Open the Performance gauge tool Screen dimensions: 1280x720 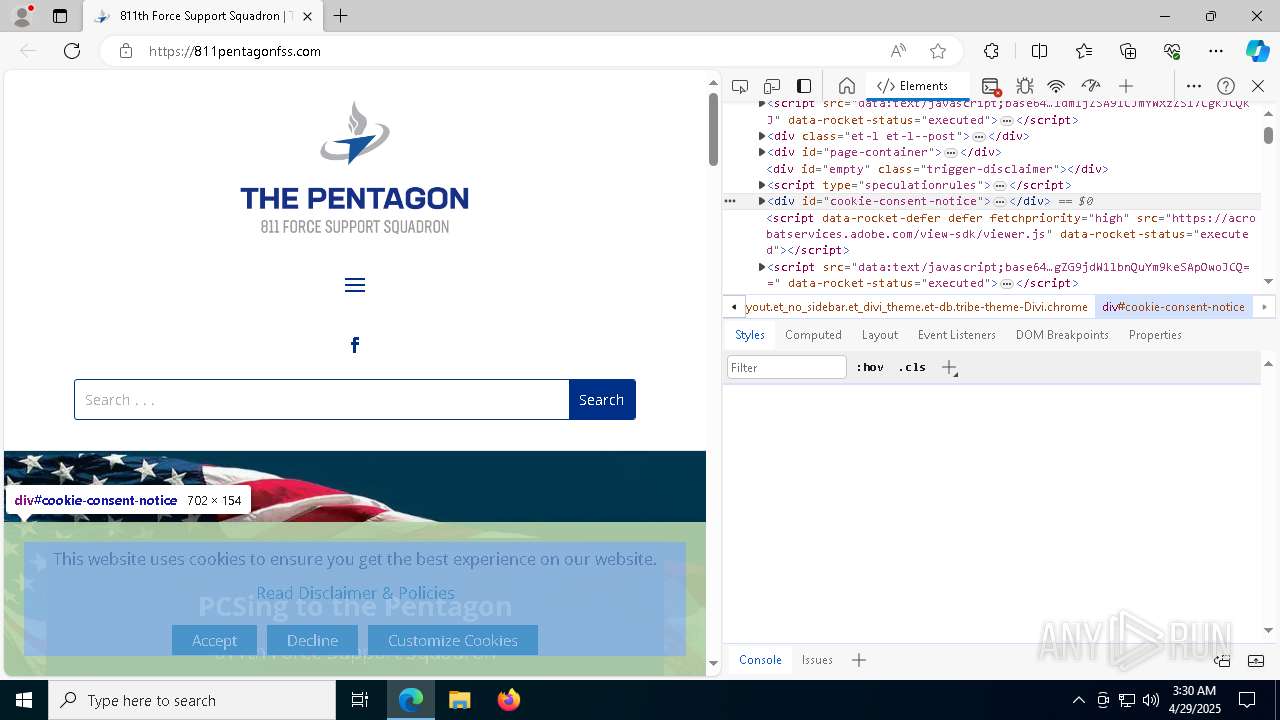(1091, 86)
